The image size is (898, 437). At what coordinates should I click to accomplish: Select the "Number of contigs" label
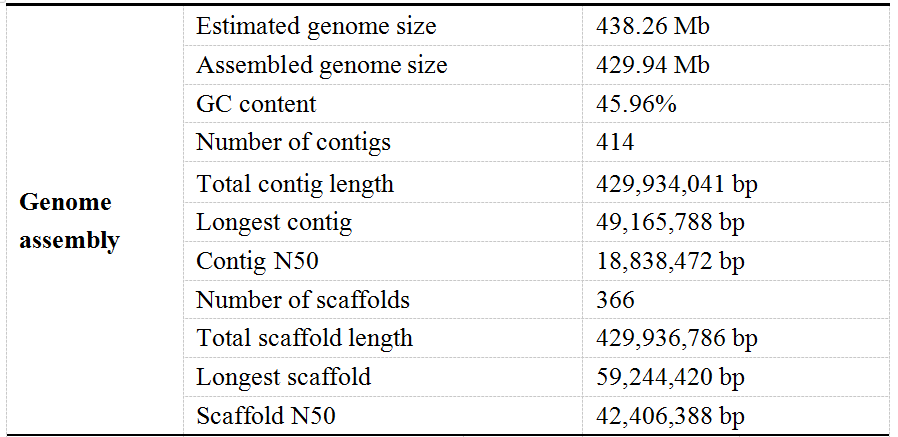293,142
